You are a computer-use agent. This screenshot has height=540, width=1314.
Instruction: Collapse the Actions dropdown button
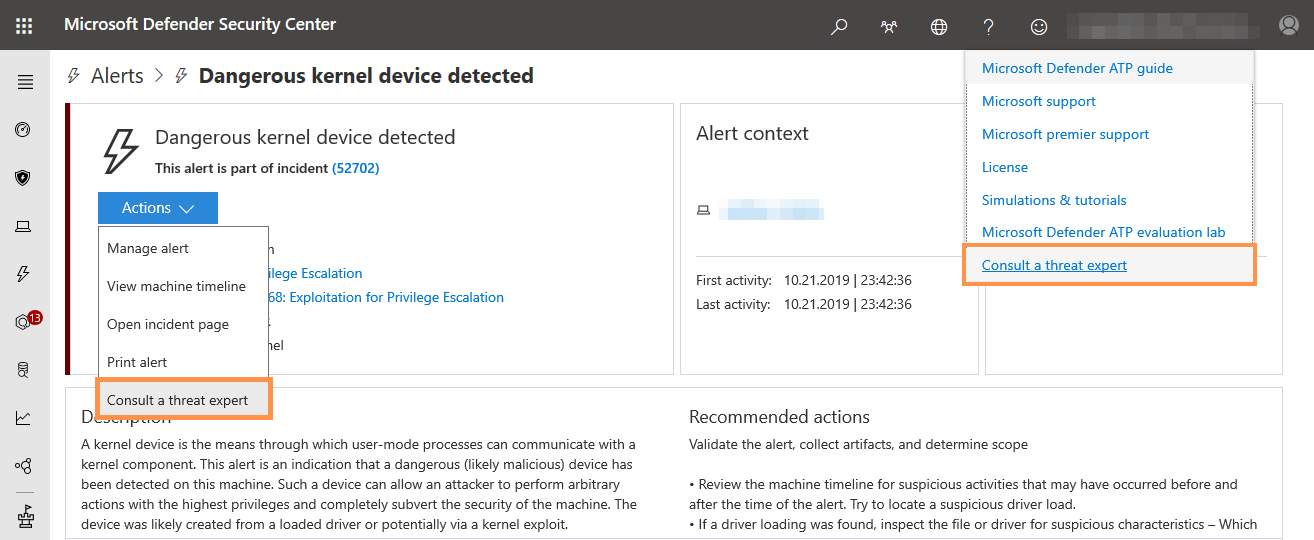157,208
